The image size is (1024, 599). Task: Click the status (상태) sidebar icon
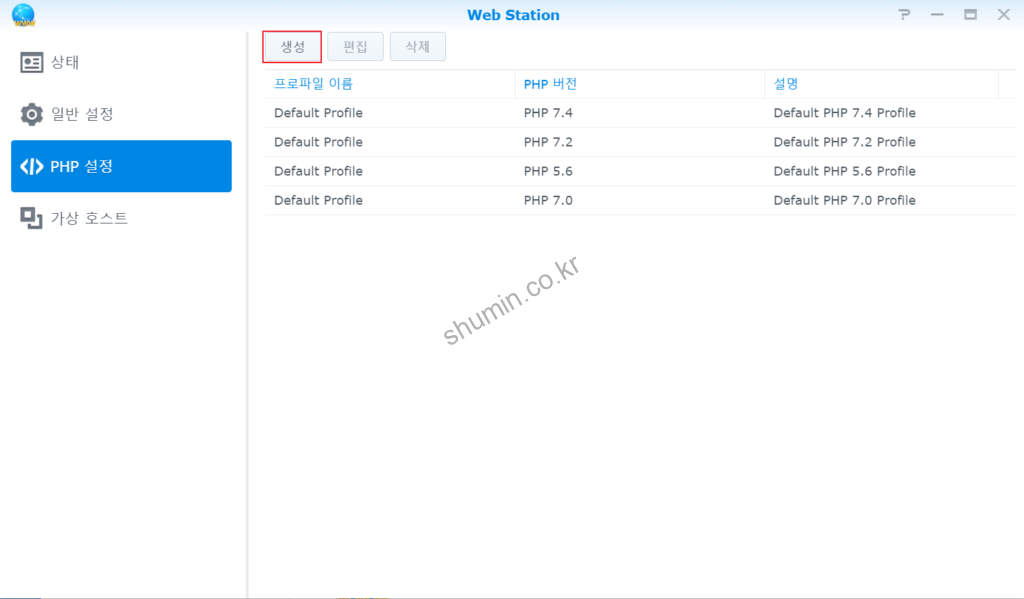pyautogui.click(x=32, y=63)
